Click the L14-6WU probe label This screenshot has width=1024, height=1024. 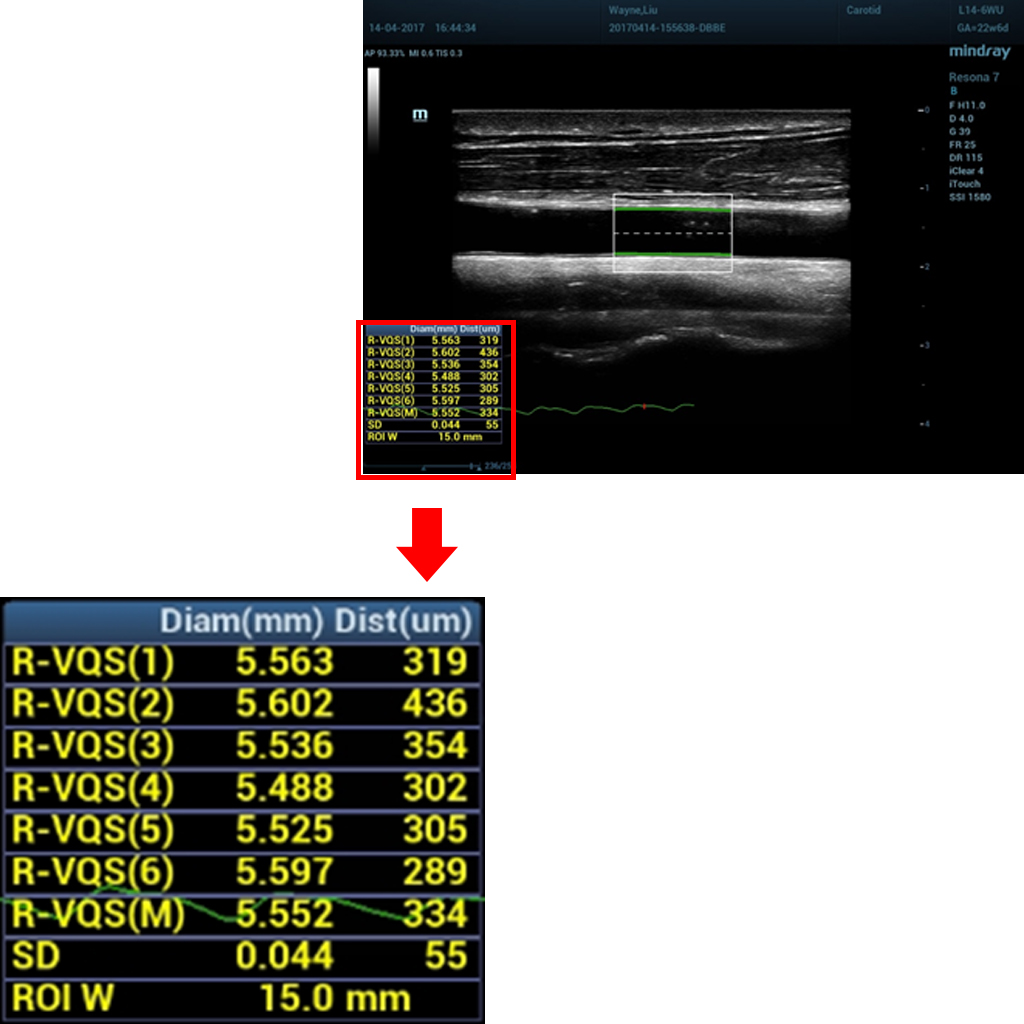tap(978, 10)
